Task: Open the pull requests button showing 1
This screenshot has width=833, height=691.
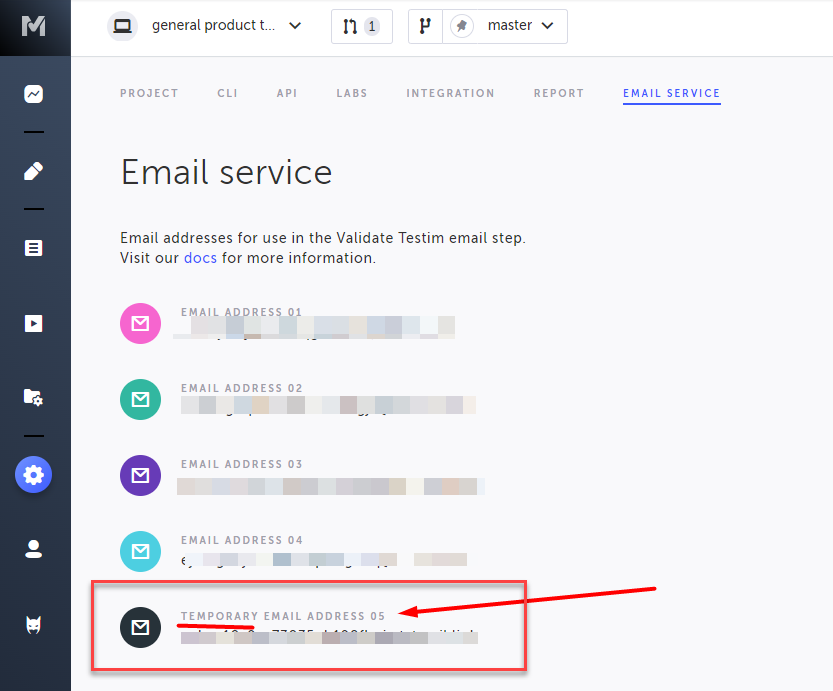Action: [362, 26]
